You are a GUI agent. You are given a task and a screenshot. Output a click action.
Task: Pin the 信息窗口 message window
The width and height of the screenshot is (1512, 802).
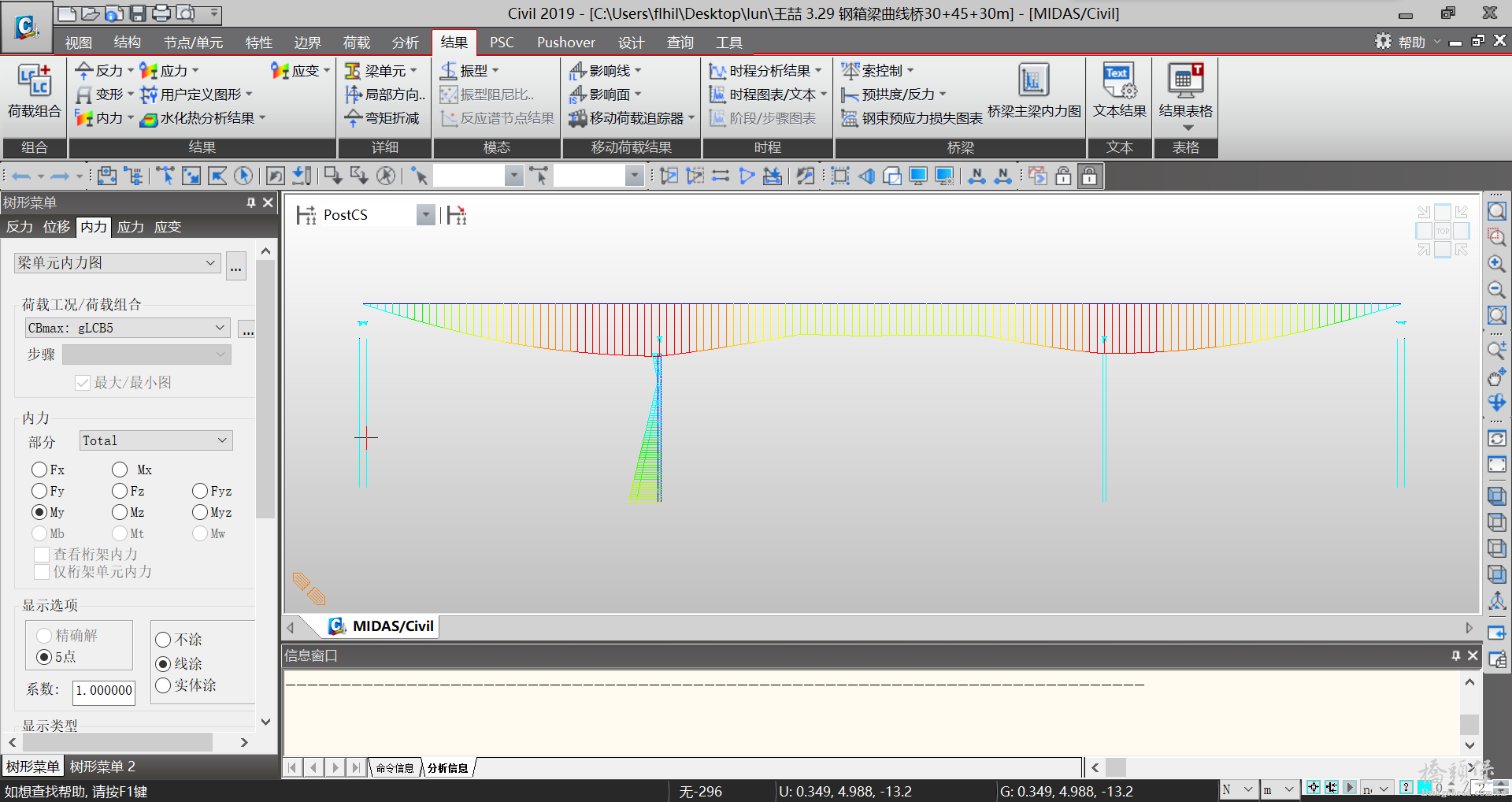point(1456,655)
